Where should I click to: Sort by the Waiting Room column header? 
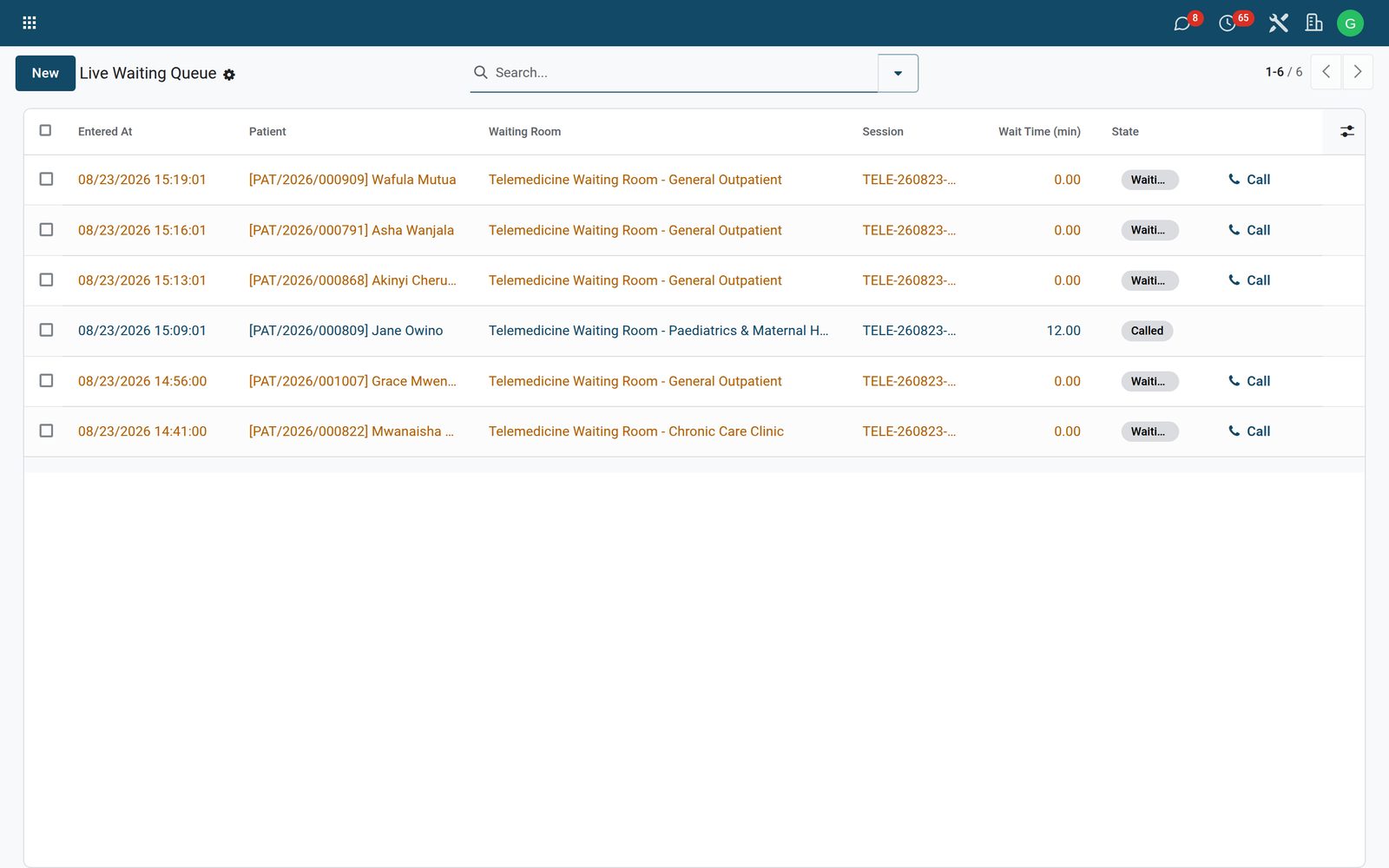coord(524,132)
